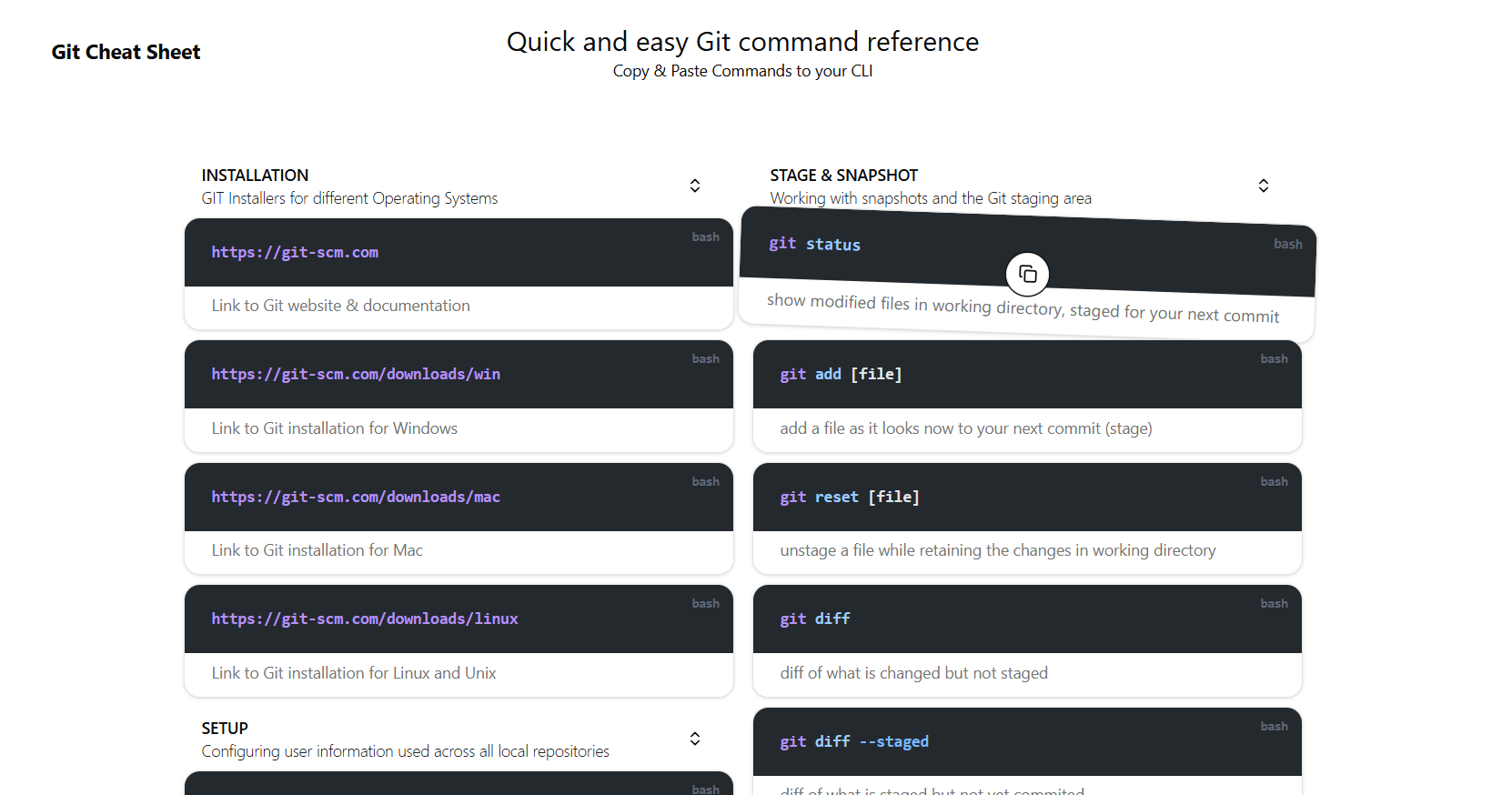This screenshot has height=795, width=1512.
Task: Open the Git installation for Windows link
Action: [x=356, y=374]
